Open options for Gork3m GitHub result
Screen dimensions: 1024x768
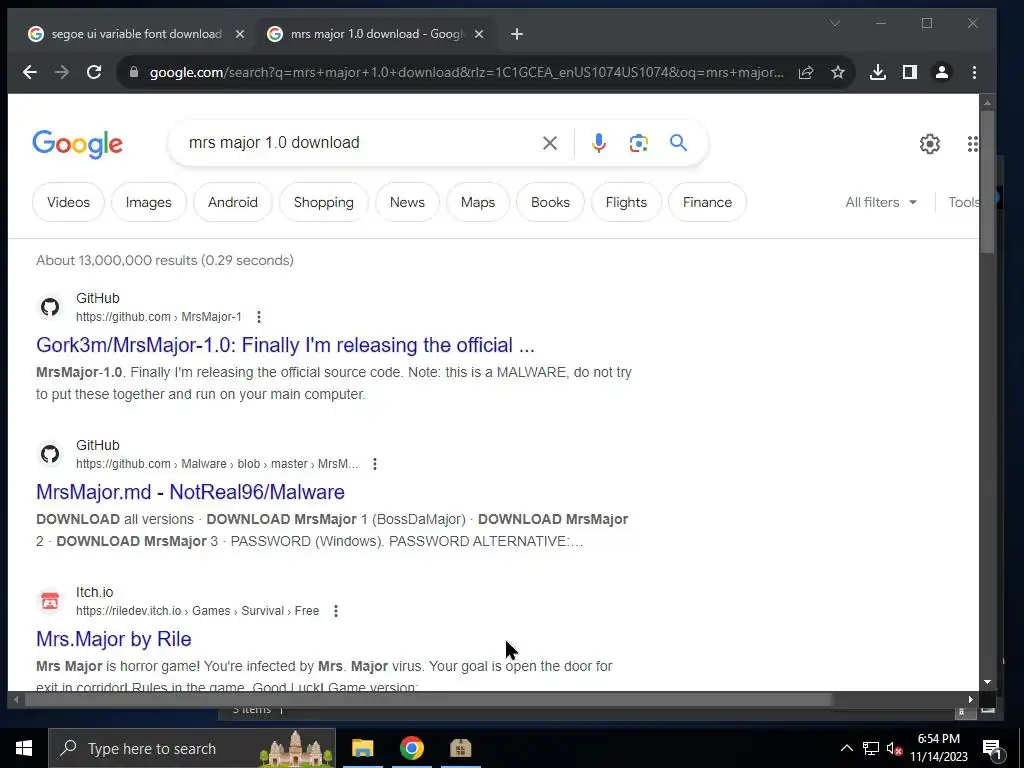259,317
